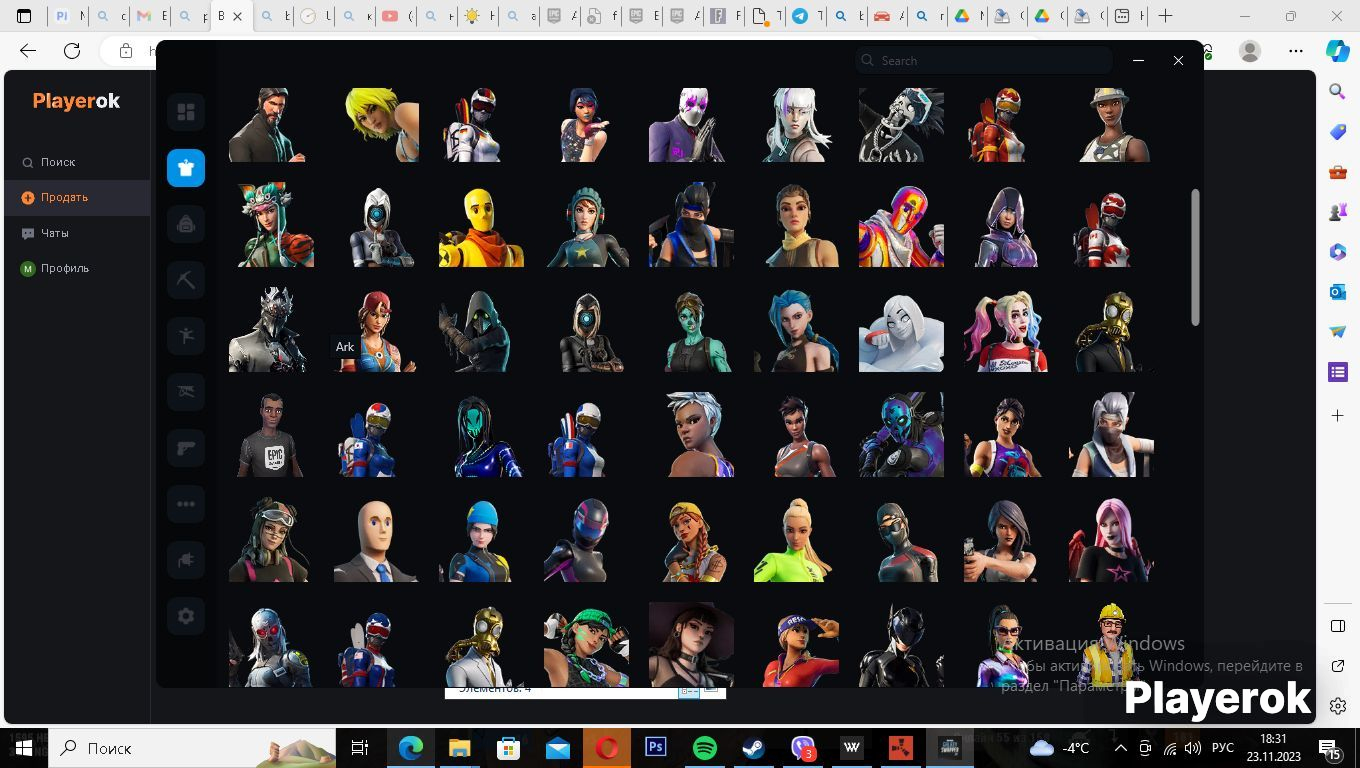Open the plug icon in swapper sidebar
This screenshot has height=768, width=1360.
point(186,560)
